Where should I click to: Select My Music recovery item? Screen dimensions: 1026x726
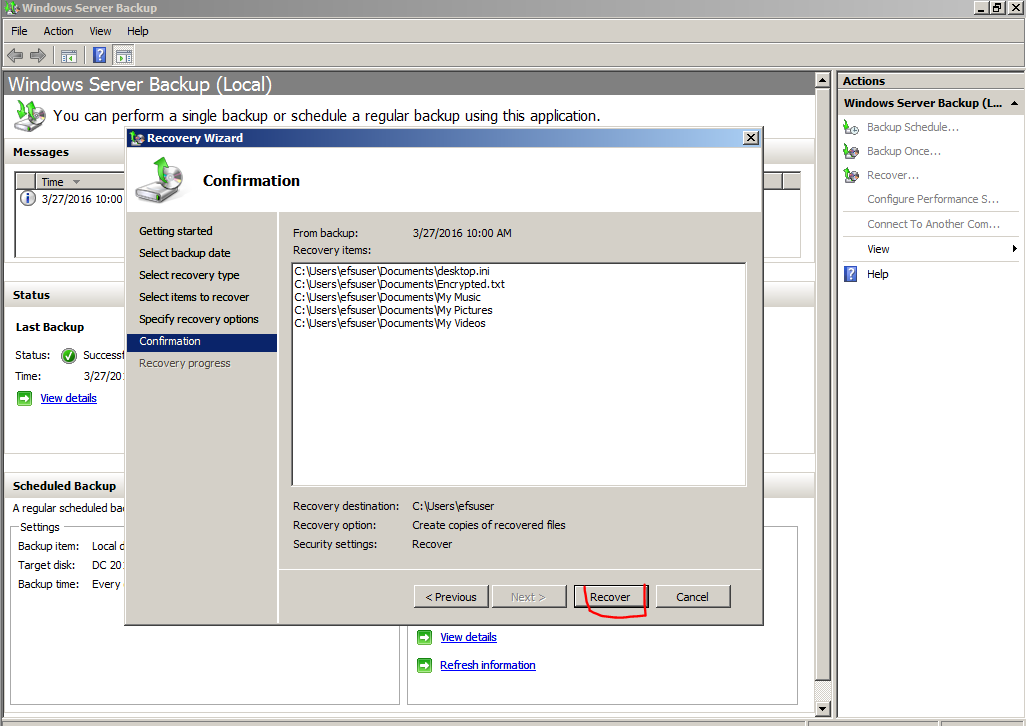pos(387,297)
